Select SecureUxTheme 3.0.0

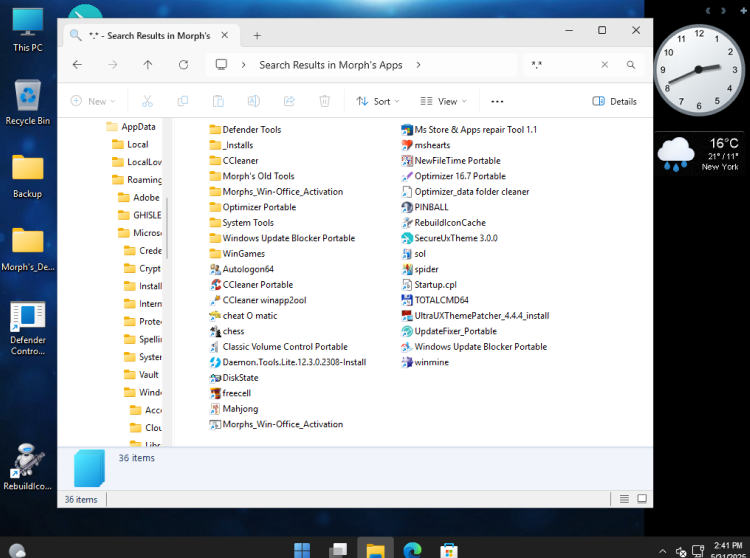click(x=450, y=238)
